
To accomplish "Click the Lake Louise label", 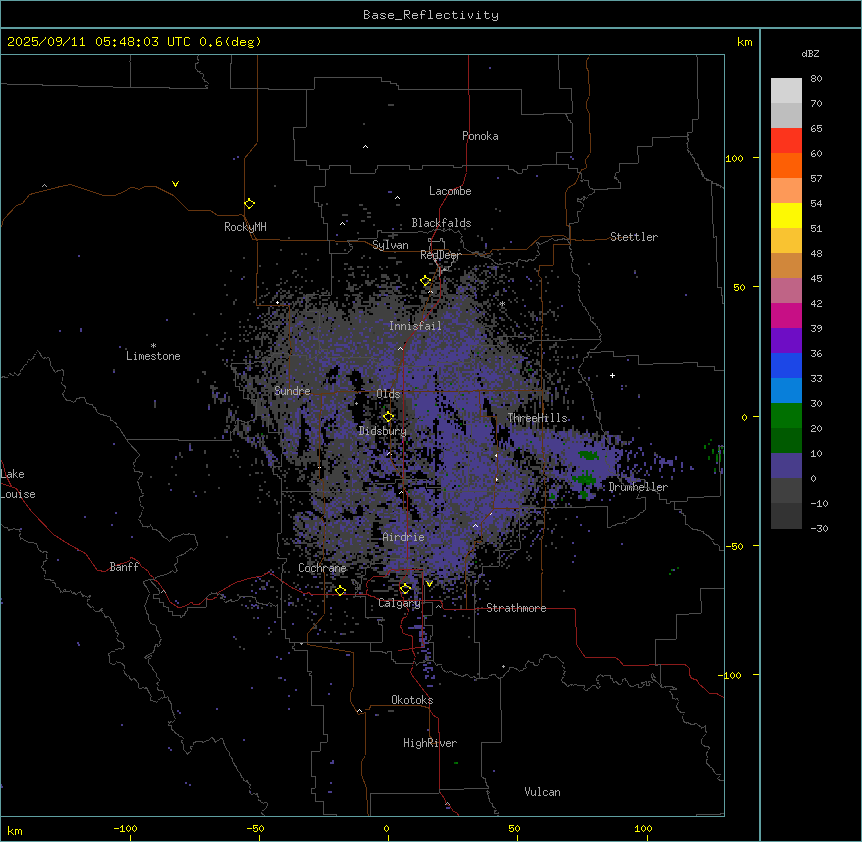I will [18, 484].
